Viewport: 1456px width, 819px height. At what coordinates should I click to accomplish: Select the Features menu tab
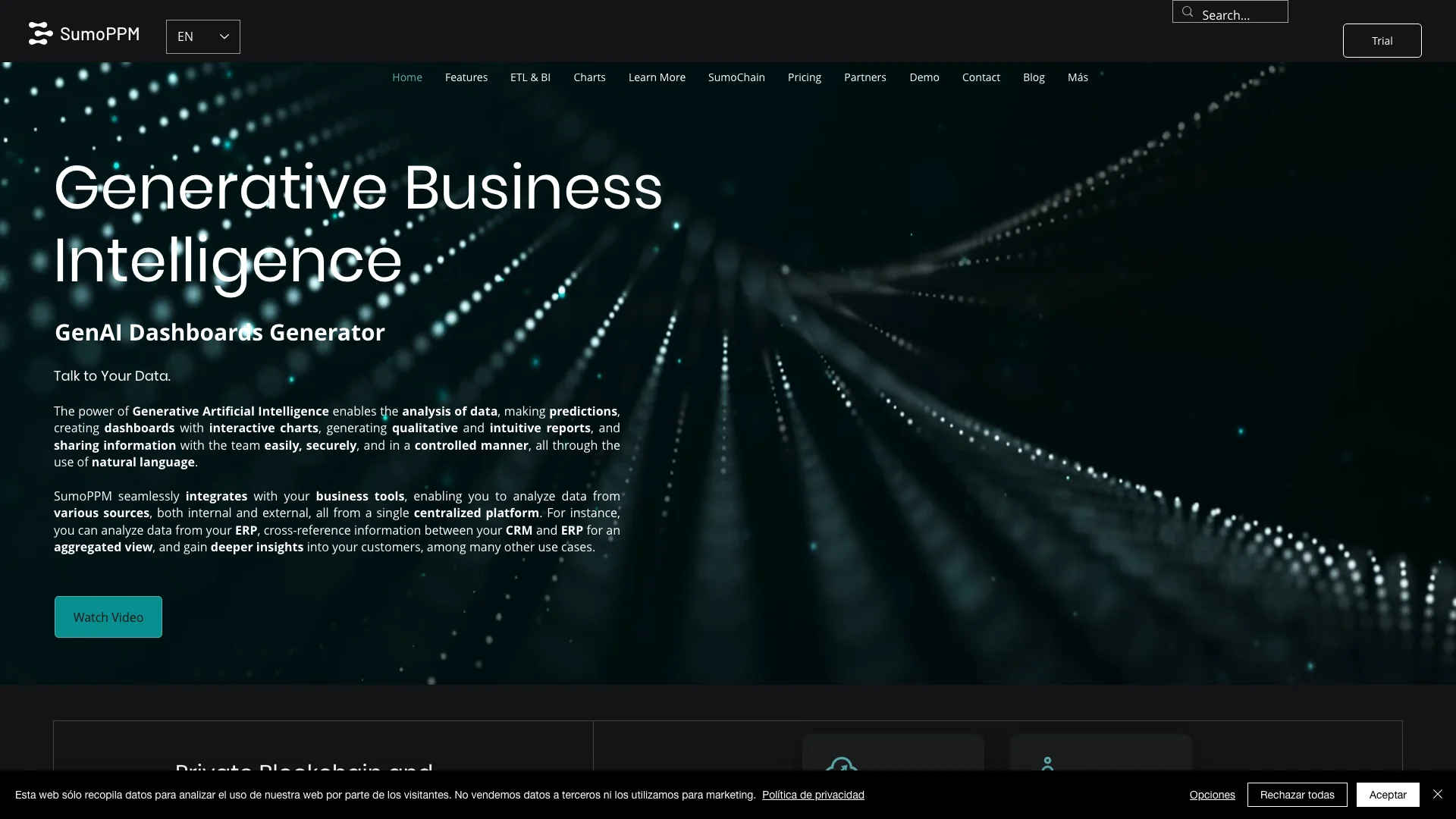[466, 77]
